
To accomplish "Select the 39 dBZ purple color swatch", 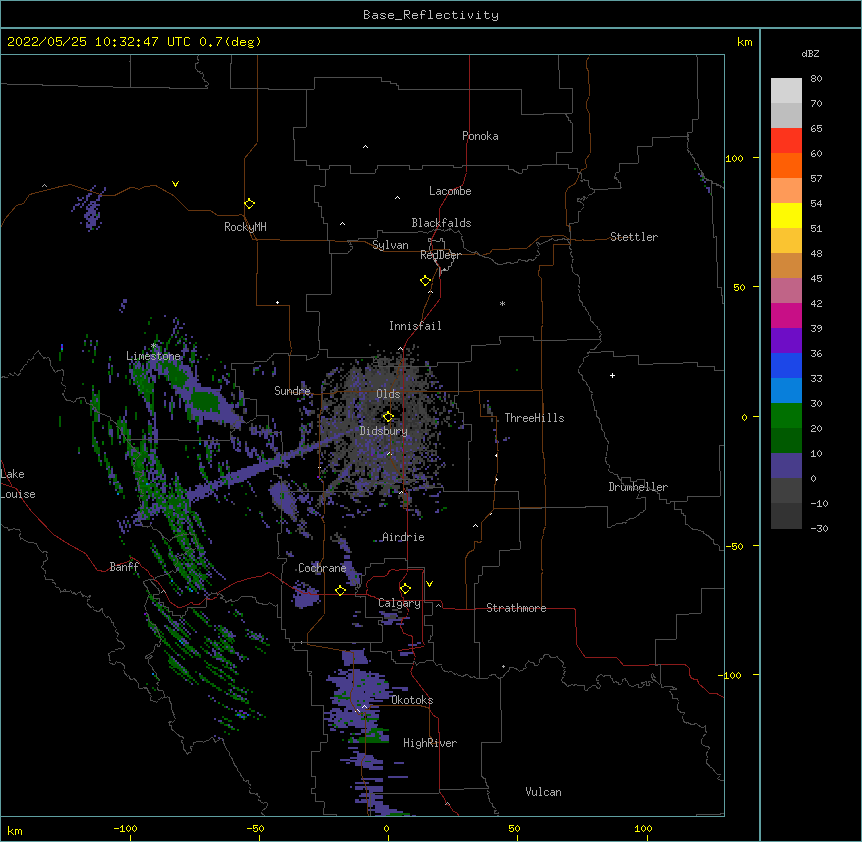I will (786, 341).
